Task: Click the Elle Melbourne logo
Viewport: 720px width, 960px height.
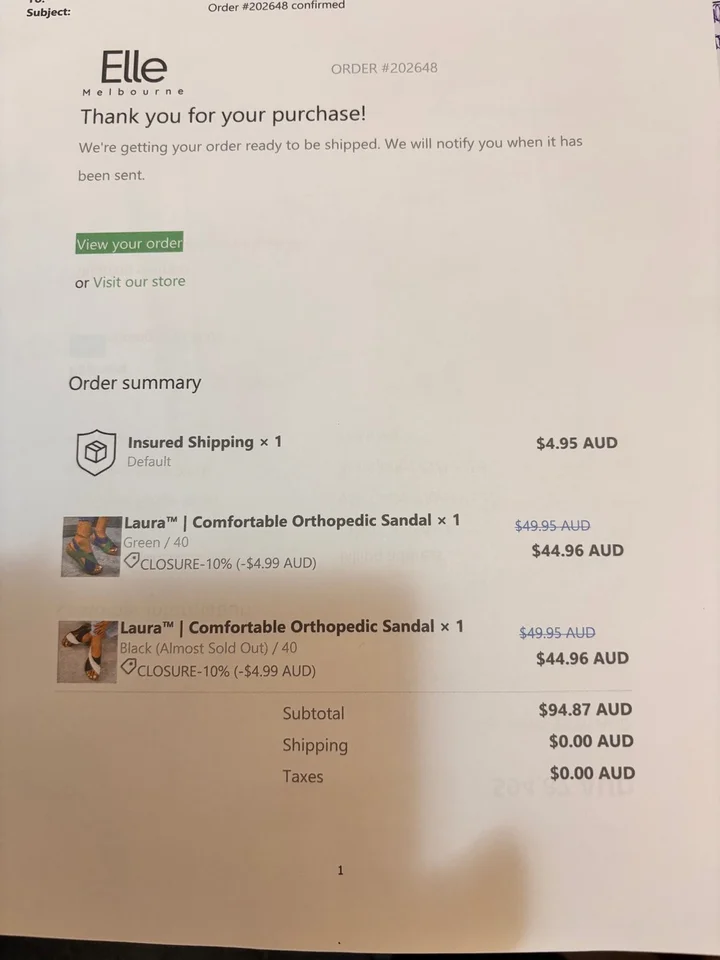Action: point(133,72)
